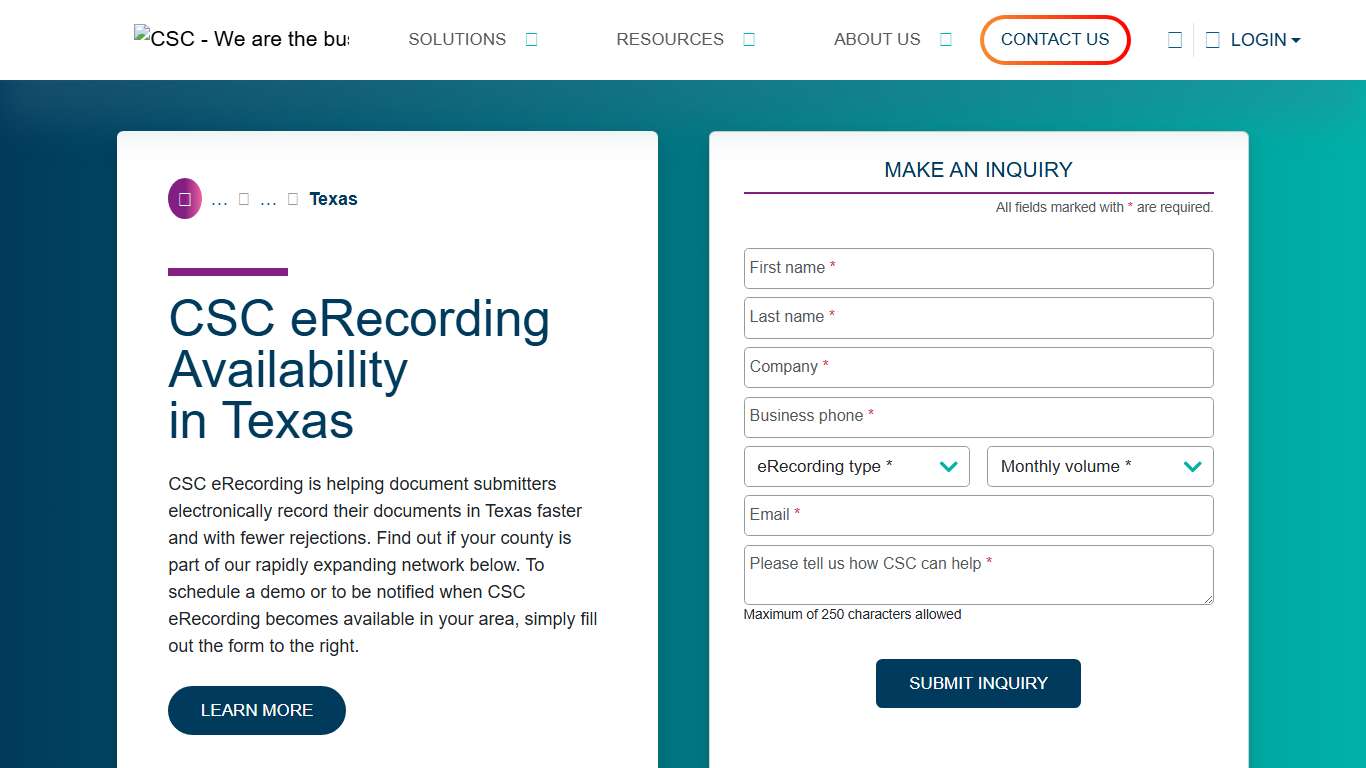Click the chevron icon next to RESOURCES
The height and width of the screenshot is (768, 1366).
click(x=749, y=39)
